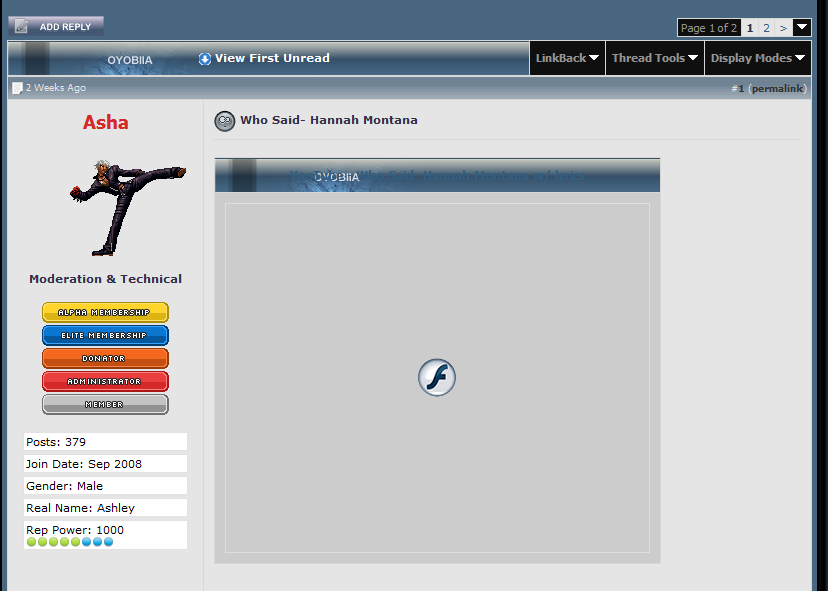The width and height of the screenshot is (828, 591).
Task: Click the reputation dots under Rep Power
Action: click(x=70, y=542)
